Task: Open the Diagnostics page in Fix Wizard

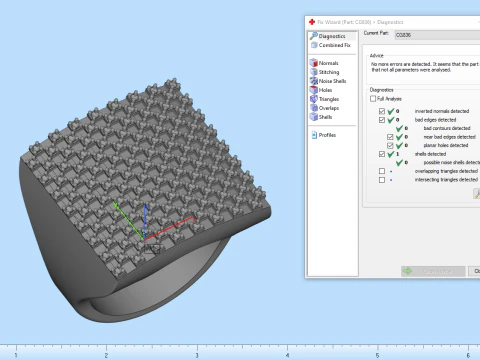Action: coord(332,36)
